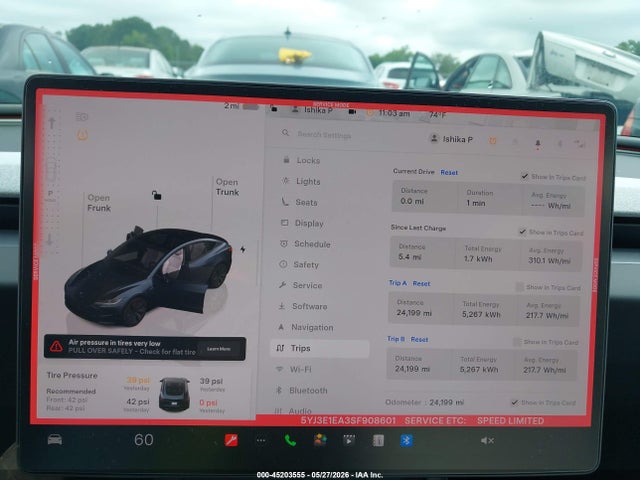Image resolution: width=640 pixels, height=480 pixels.
Task: Open the Seats settings menu
Action: (299, 202)
